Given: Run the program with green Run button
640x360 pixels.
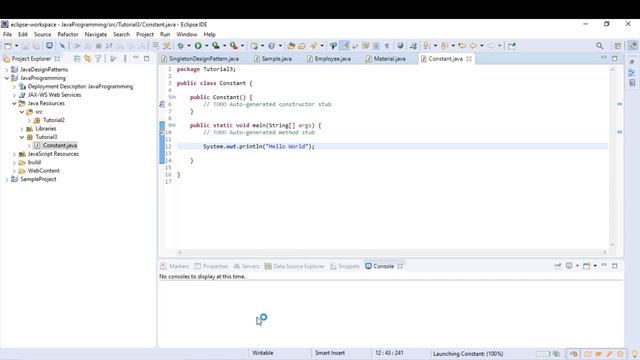Looking at the screenshot, I should pyautogui.click(x=198, y=46).
